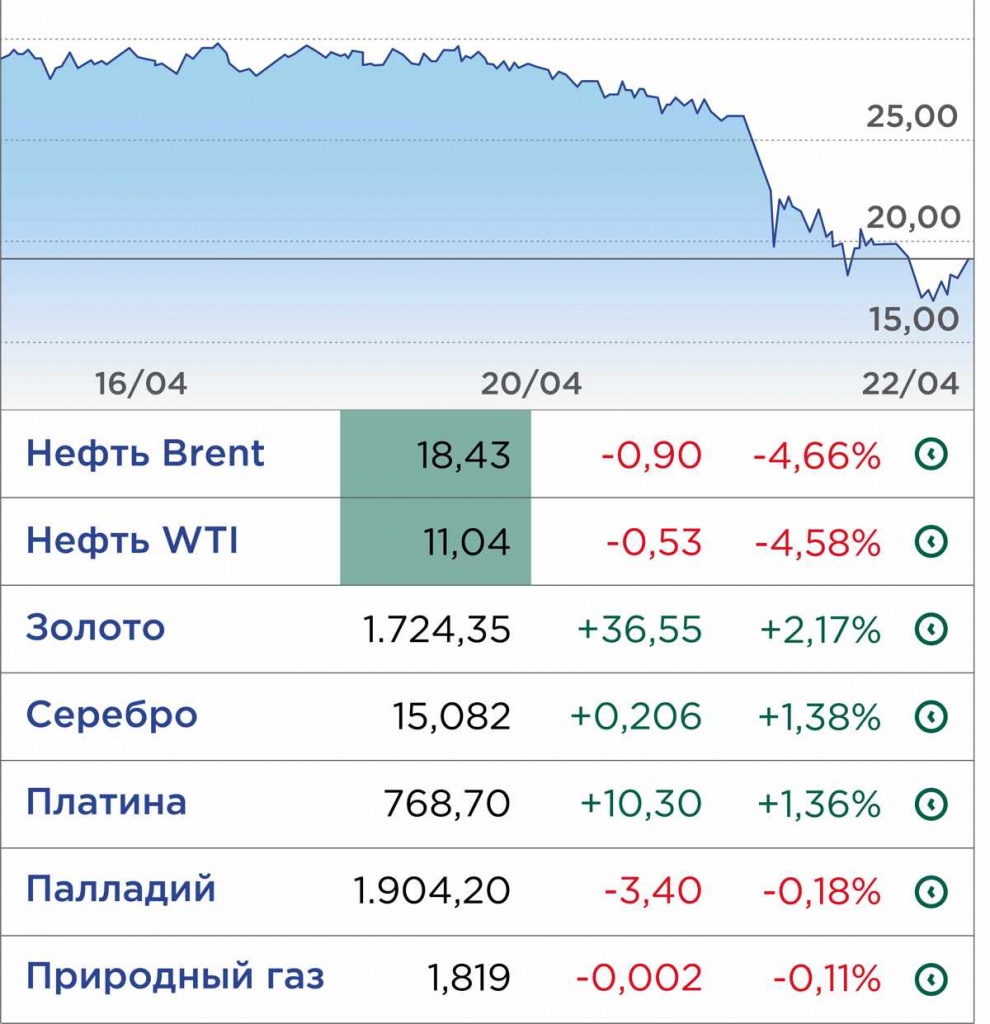Viewport: 990px width, 1024px height.
Task: Click the 16/04 date on chart axis
Action: click(x=141, y=384)
